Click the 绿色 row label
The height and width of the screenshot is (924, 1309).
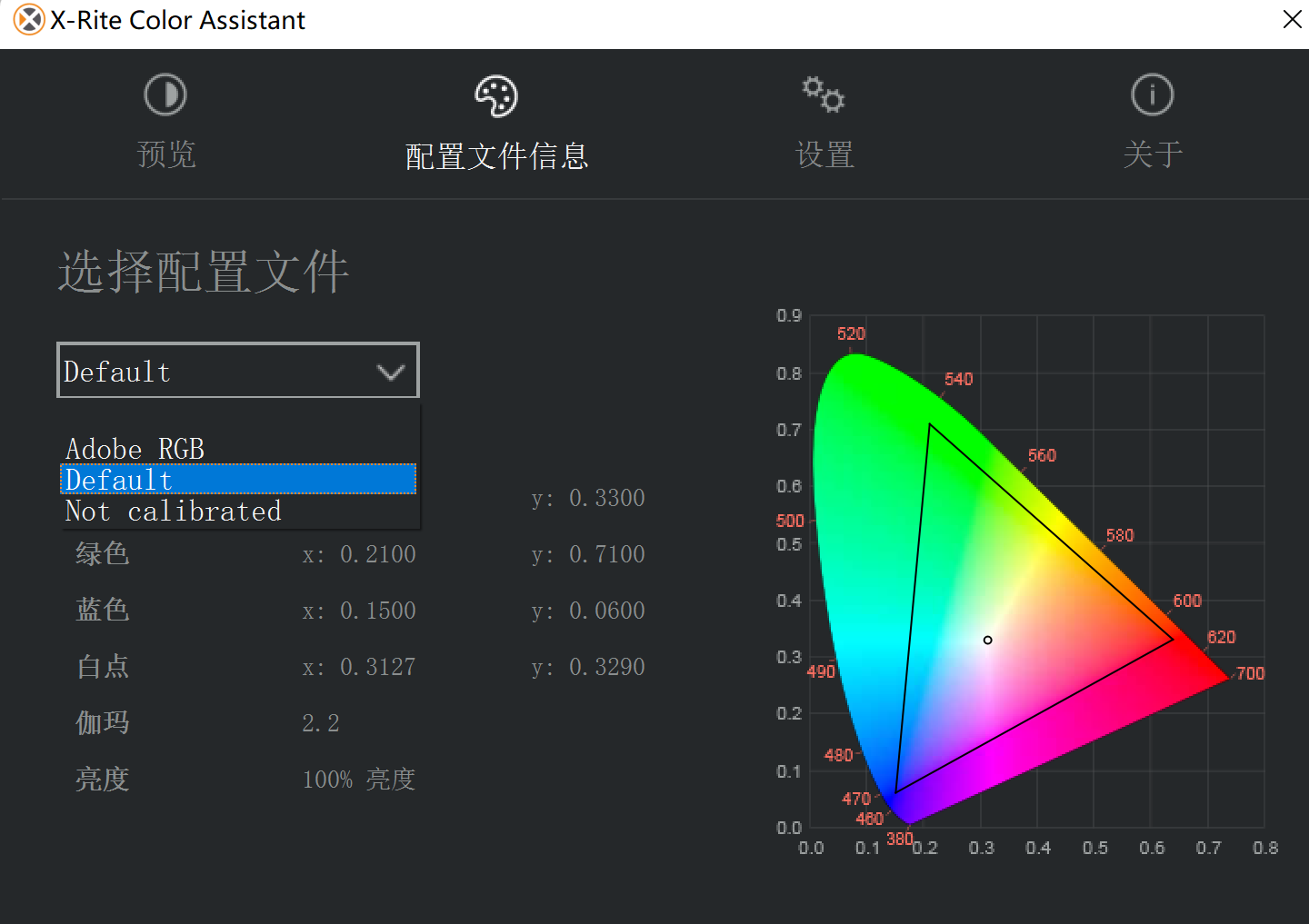coord(103,553)
